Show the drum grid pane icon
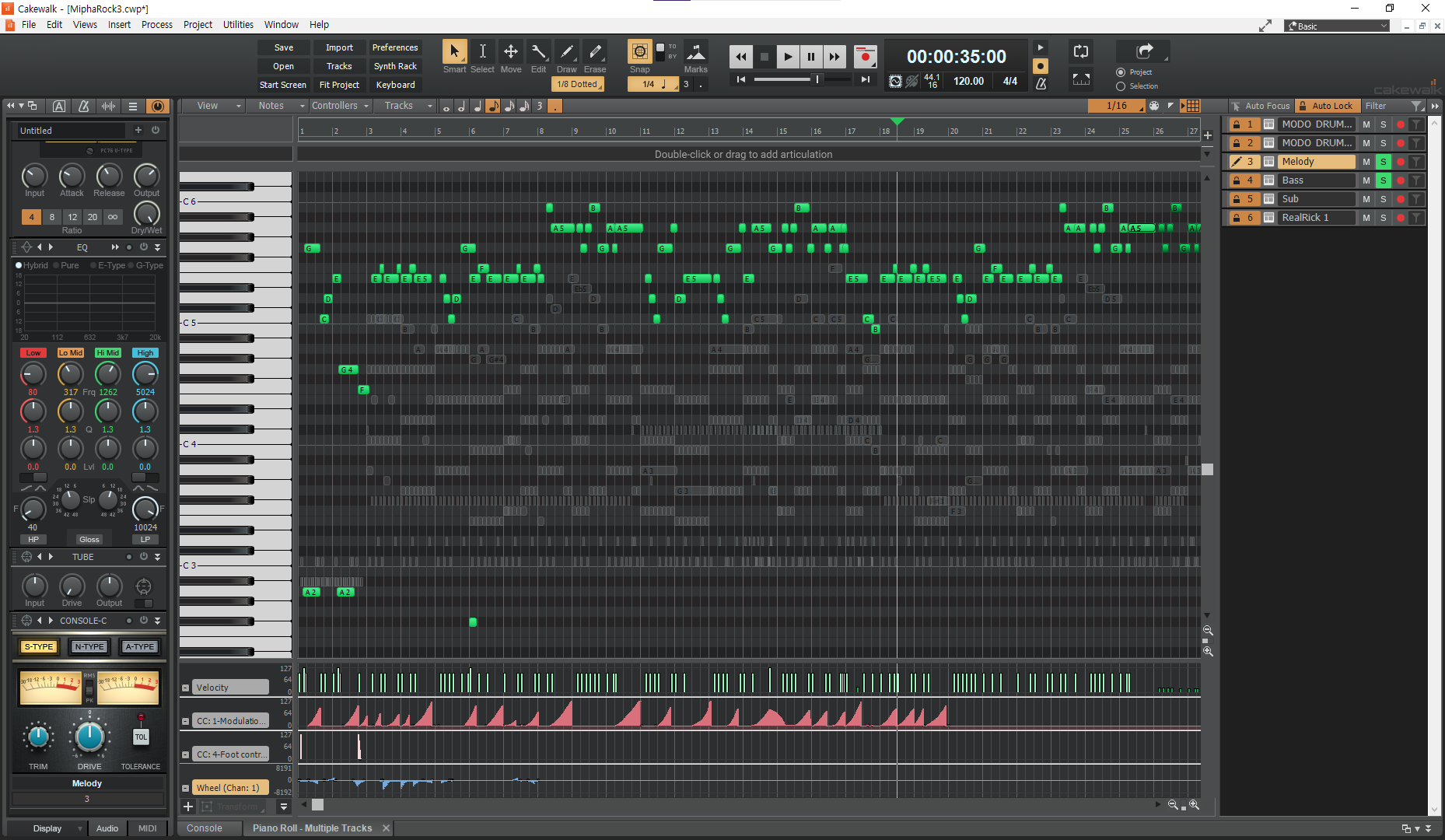 click(x=1192, y=106)
